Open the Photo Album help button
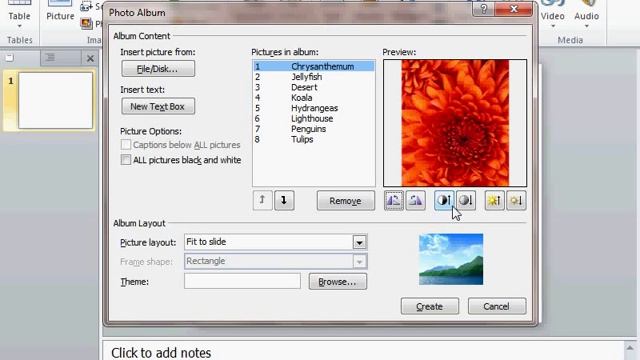Image resolution: width=640 pixels, height=360 pixels. [x=483, y=9]
